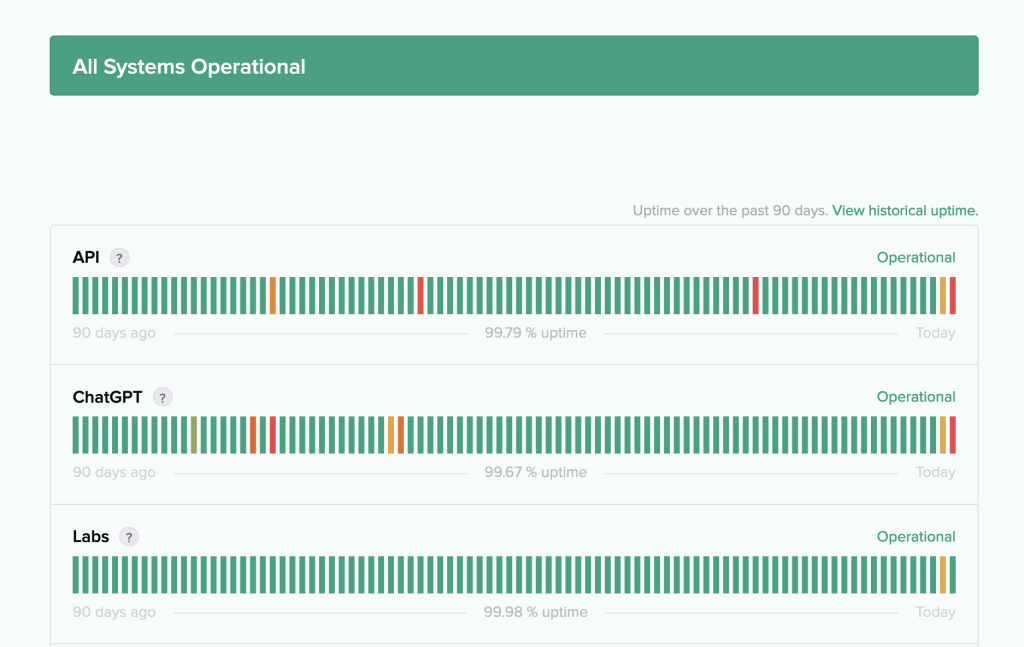Select today's green bar in the Labs row
This screenshot has width=1024, height=647.
pyautogui.click(x=953, y=575)
